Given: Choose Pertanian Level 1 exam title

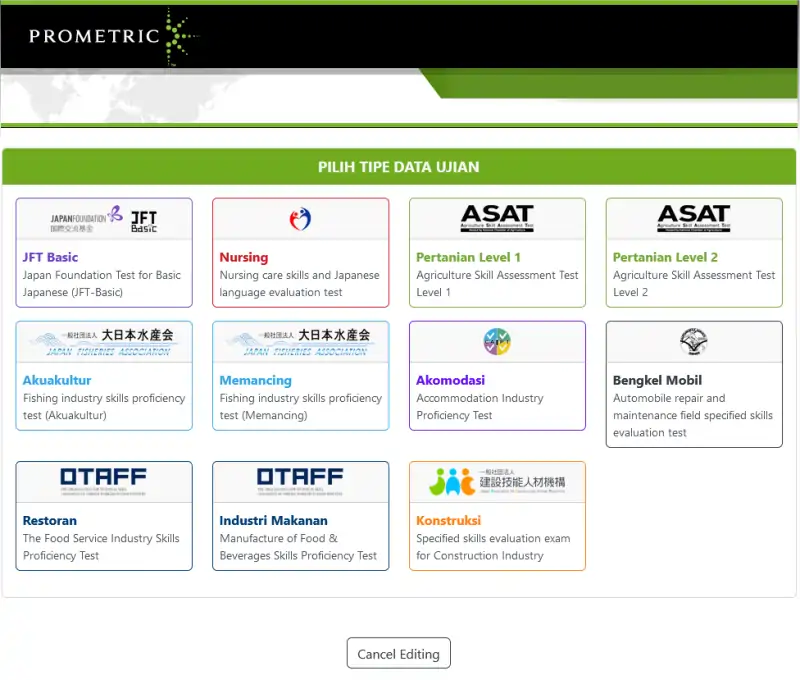Looking at the screenshot, I should click(x=468, y=257).
